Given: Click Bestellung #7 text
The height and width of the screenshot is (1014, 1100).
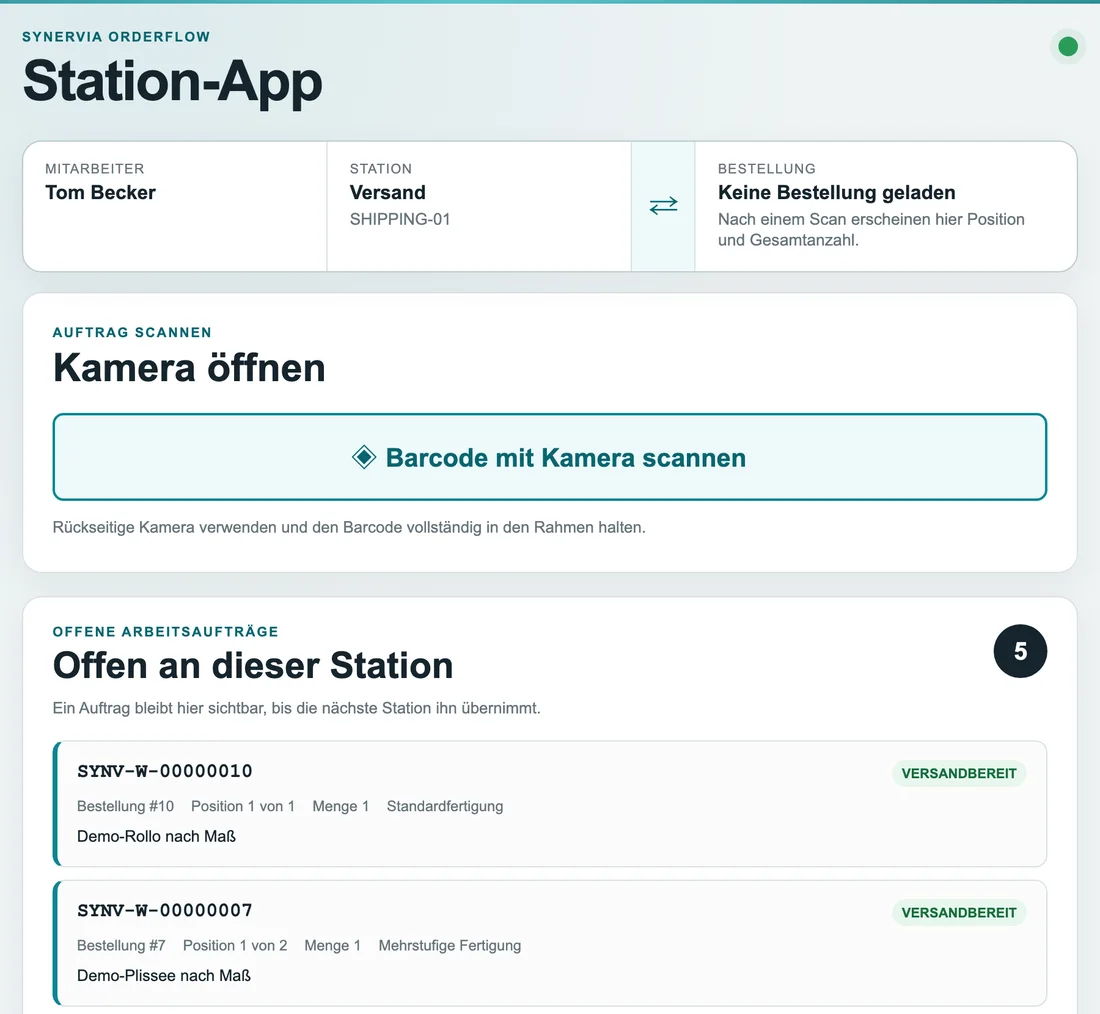Looking at the screenshot, I should pyautogui.click(x=121, y=945).
